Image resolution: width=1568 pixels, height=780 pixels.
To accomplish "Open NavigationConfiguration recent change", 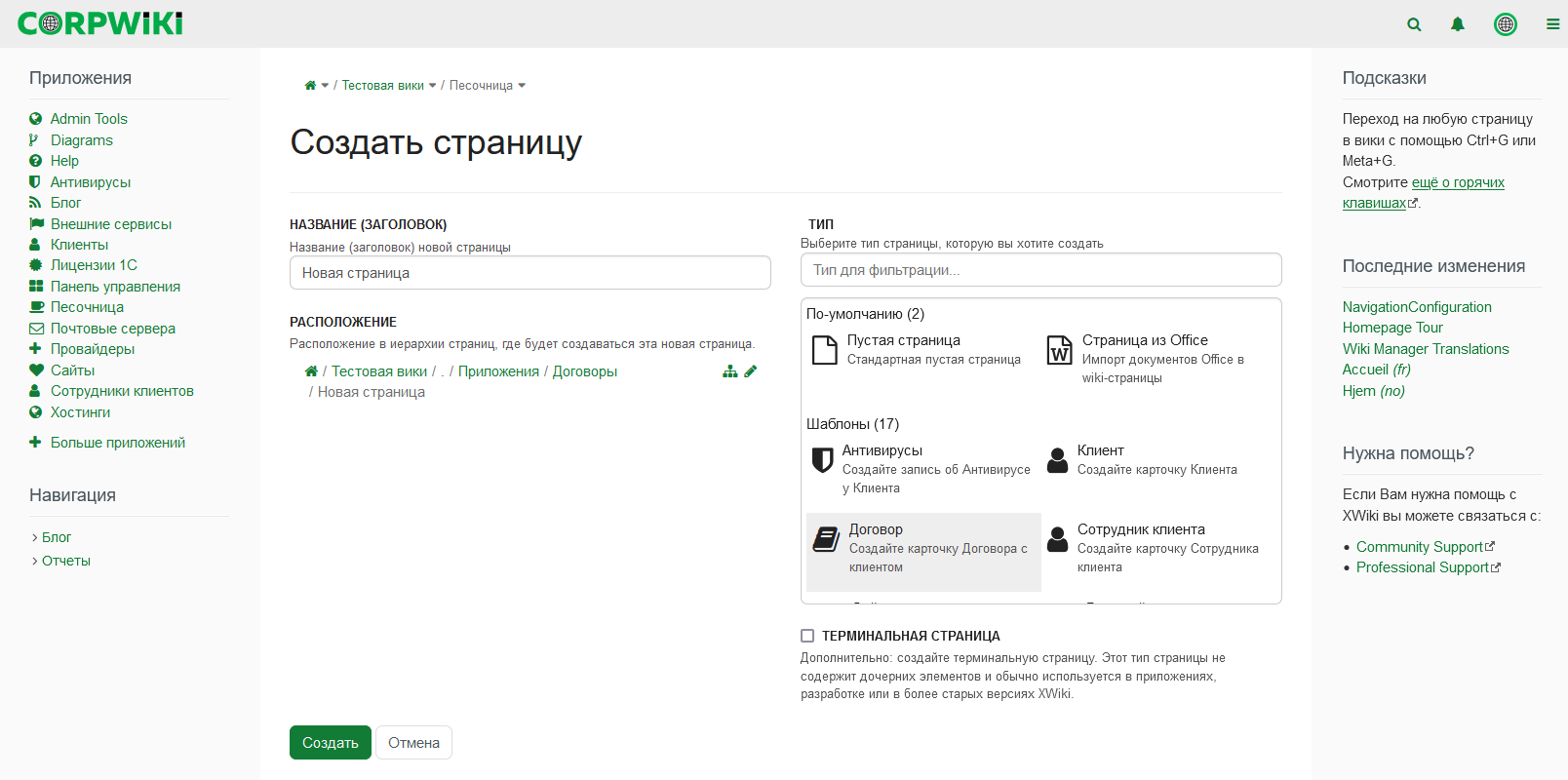I will pyautogui.click(x=1417, y=307).
